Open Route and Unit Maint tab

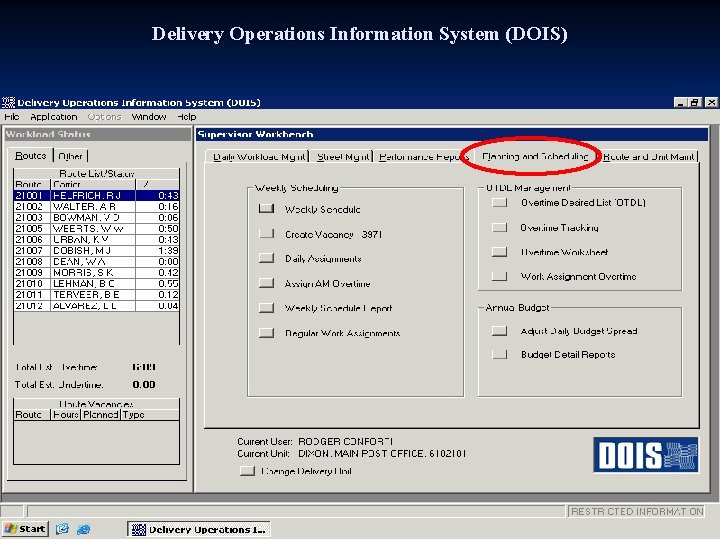[648, 157]
